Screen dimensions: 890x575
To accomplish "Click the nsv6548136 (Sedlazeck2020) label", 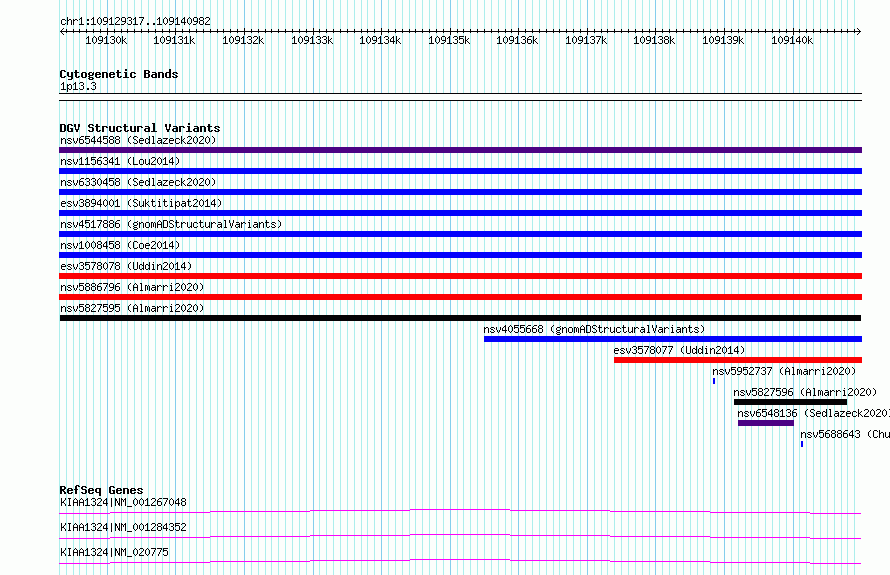I will [813, 413].
